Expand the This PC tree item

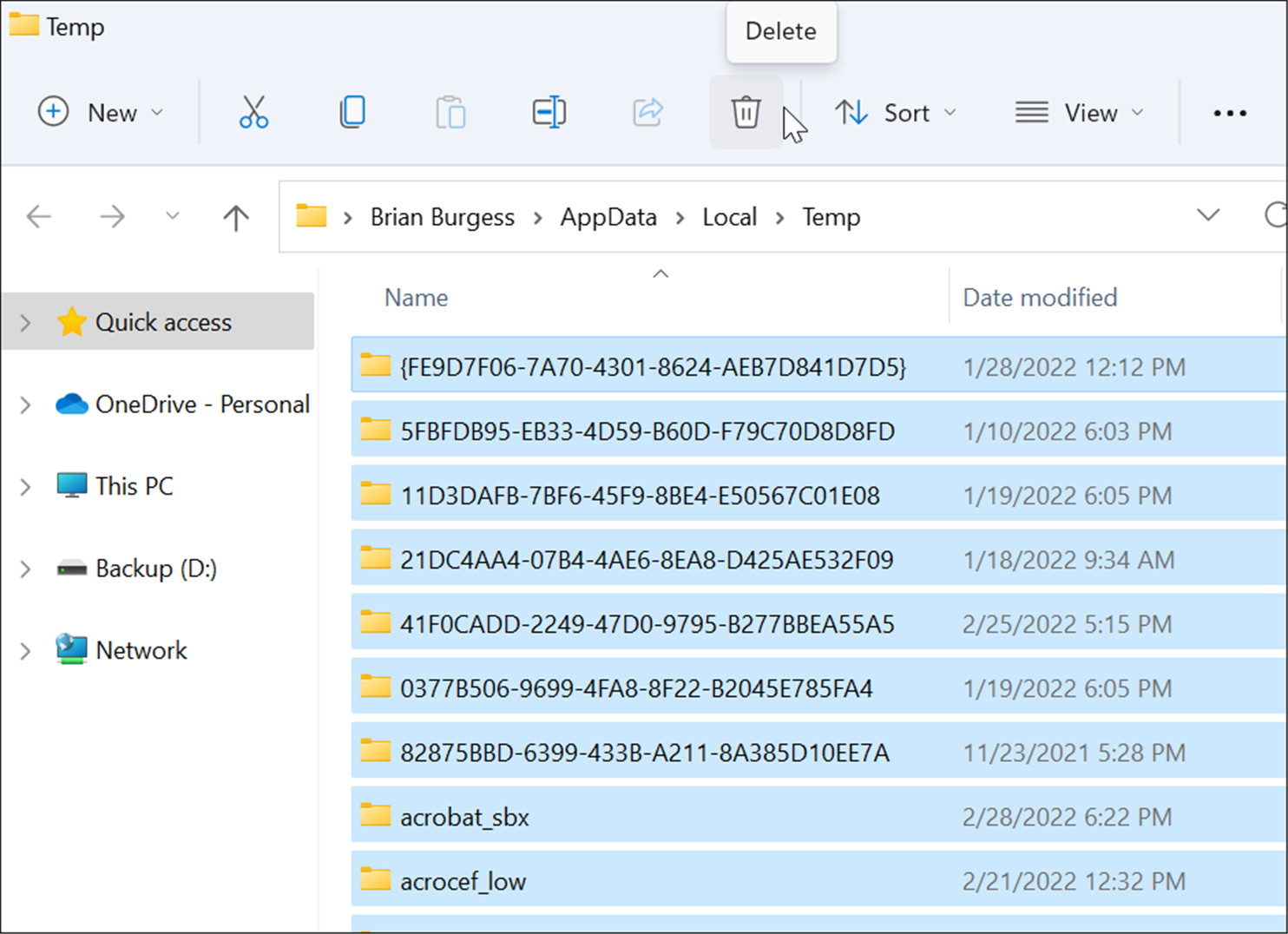[x=24, y=486]
